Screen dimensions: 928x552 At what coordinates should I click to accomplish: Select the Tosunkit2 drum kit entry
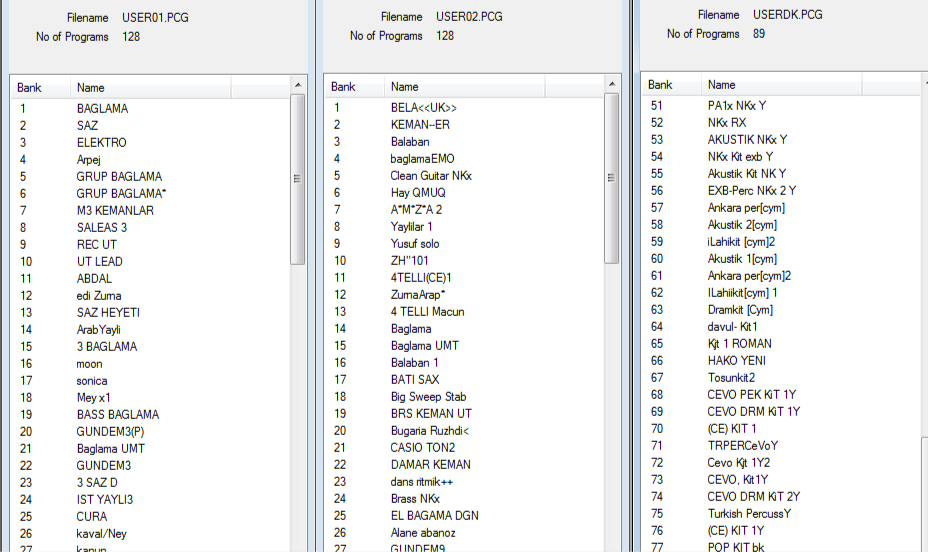click(x=731, y=378)
